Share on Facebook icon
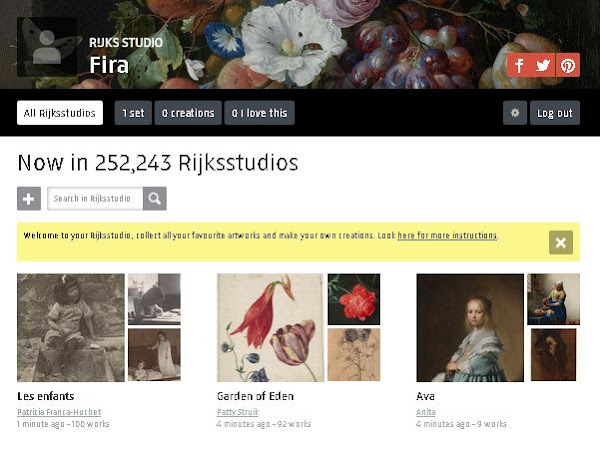The image size is (600, 453). point(519,65)
